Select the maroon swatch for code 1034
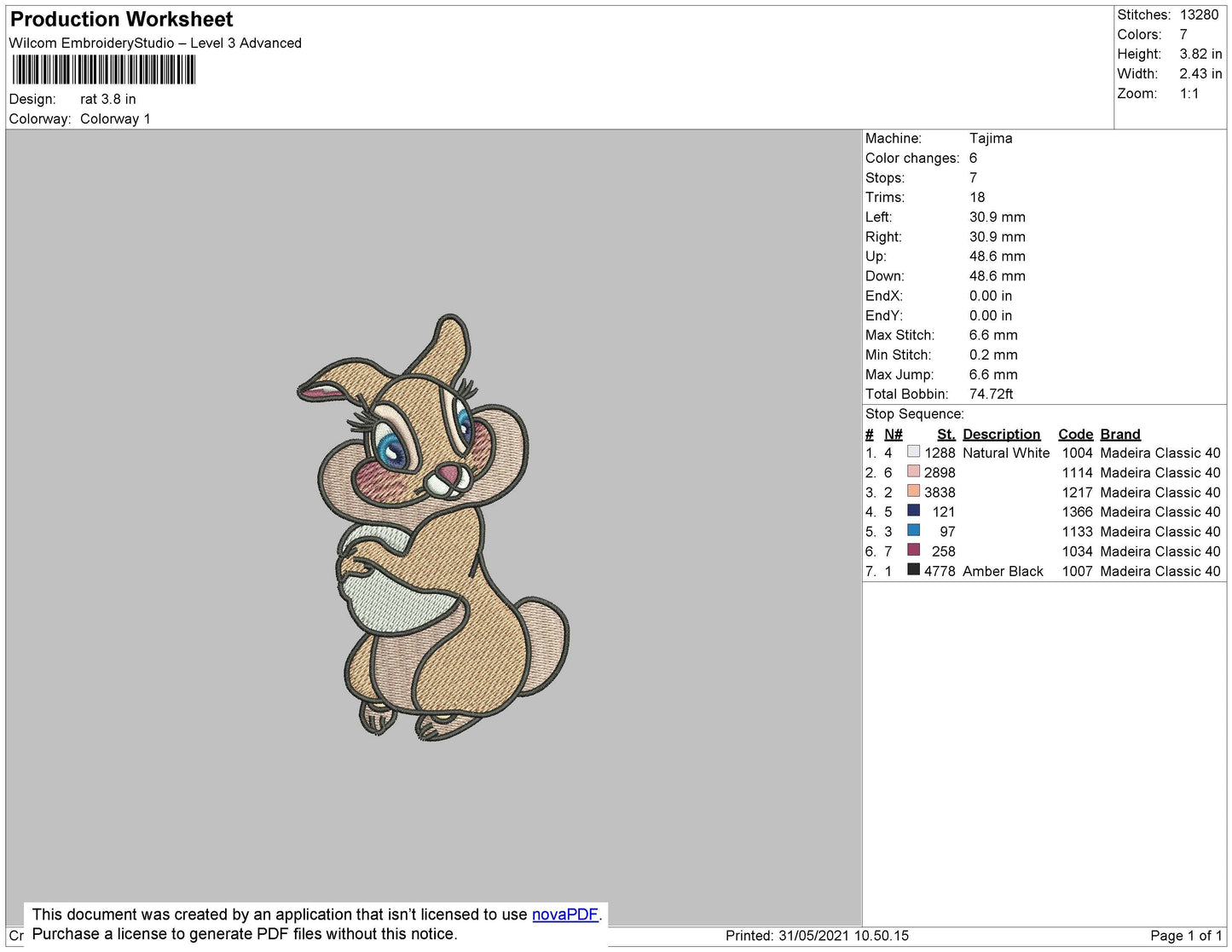Screen dimensions: 1232x952 point(913,550)
